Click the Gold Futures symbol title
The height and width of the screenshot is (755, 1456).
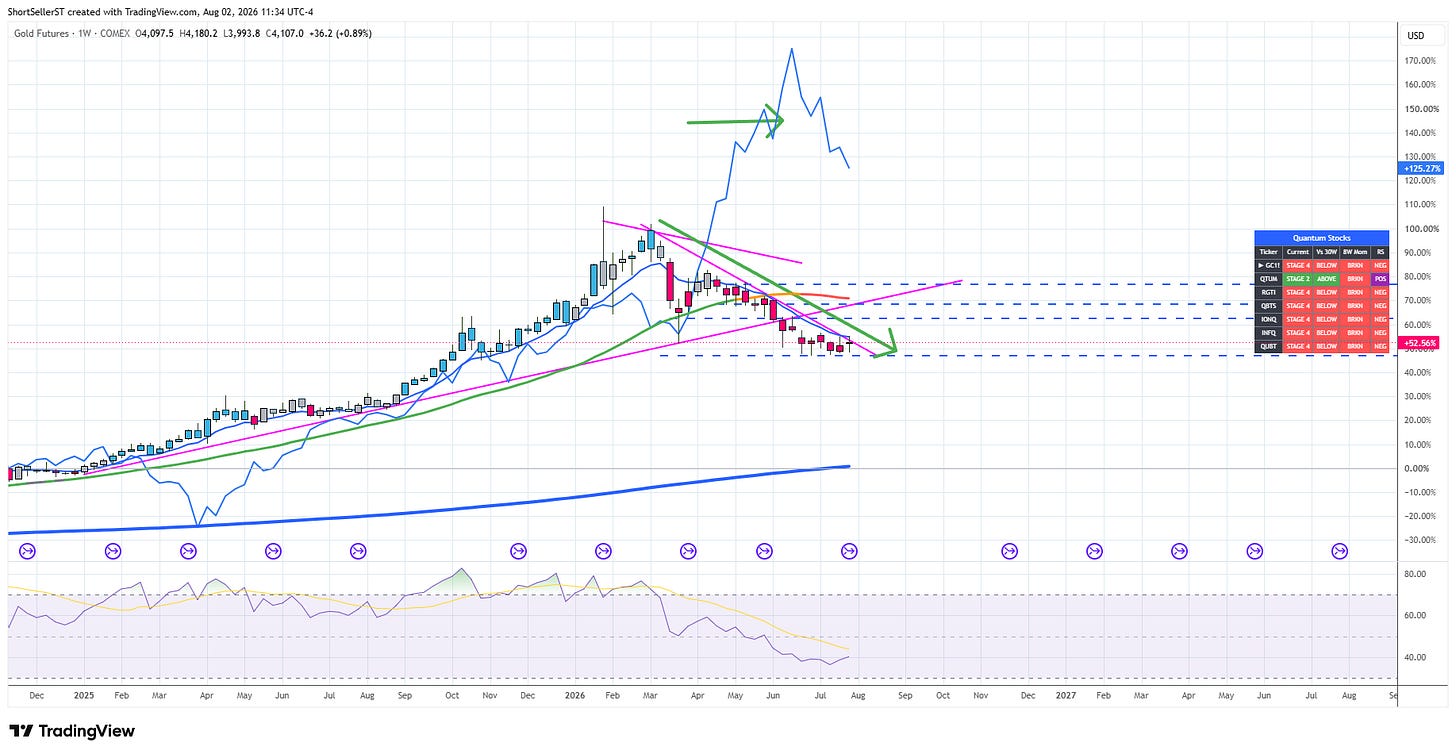click(42, 32)
